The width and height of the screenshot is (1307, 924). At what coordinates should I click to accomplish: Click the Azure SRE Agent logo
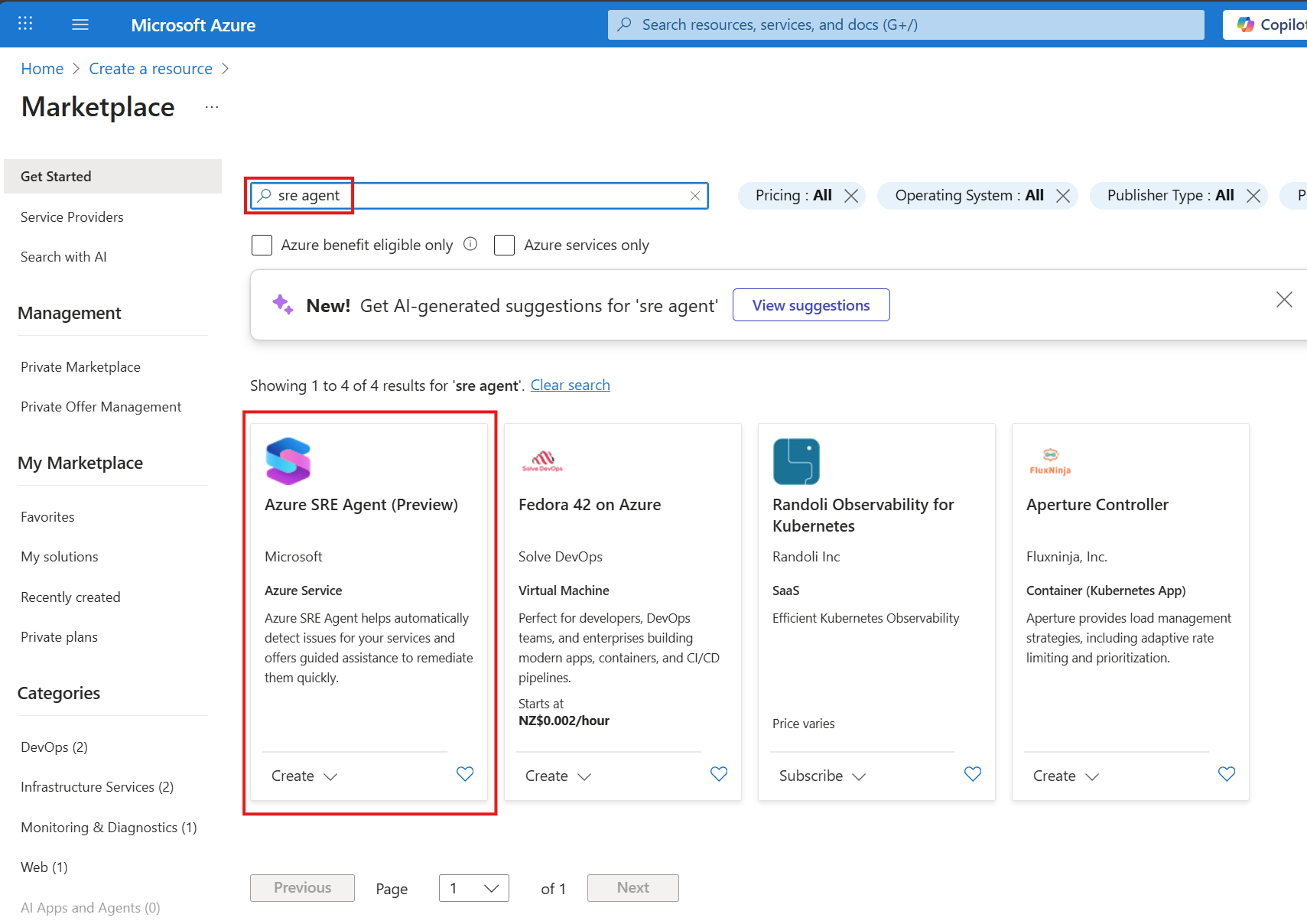[x=288, y=461]
